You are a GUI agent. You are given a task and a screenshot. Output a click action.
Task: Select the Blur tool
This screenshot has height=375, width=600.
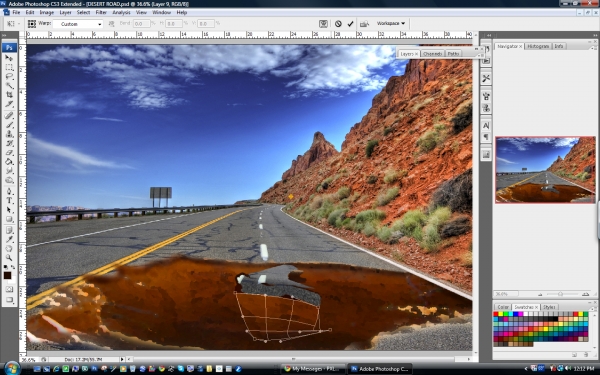click(x=9, y=171)
